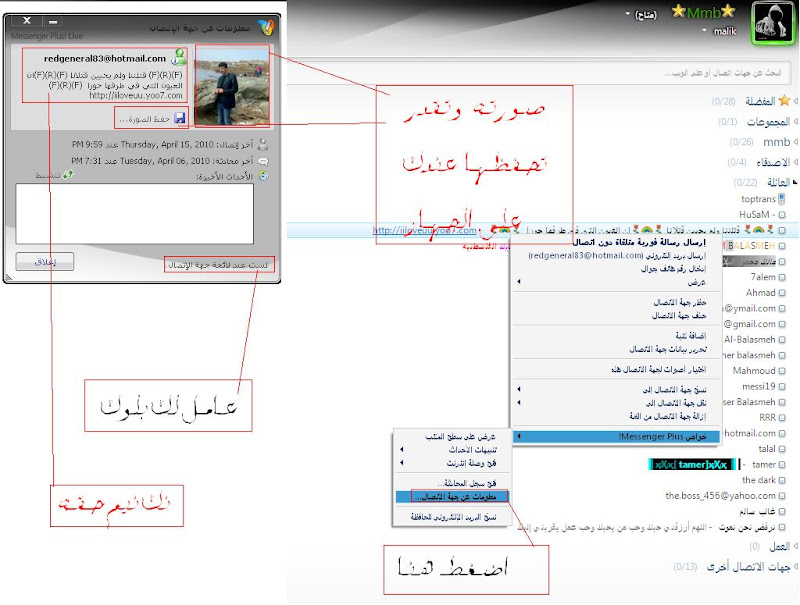
Task: Click the refresh icon beside تنشيط
Action: pyautogui.click(x=67, y=173)
